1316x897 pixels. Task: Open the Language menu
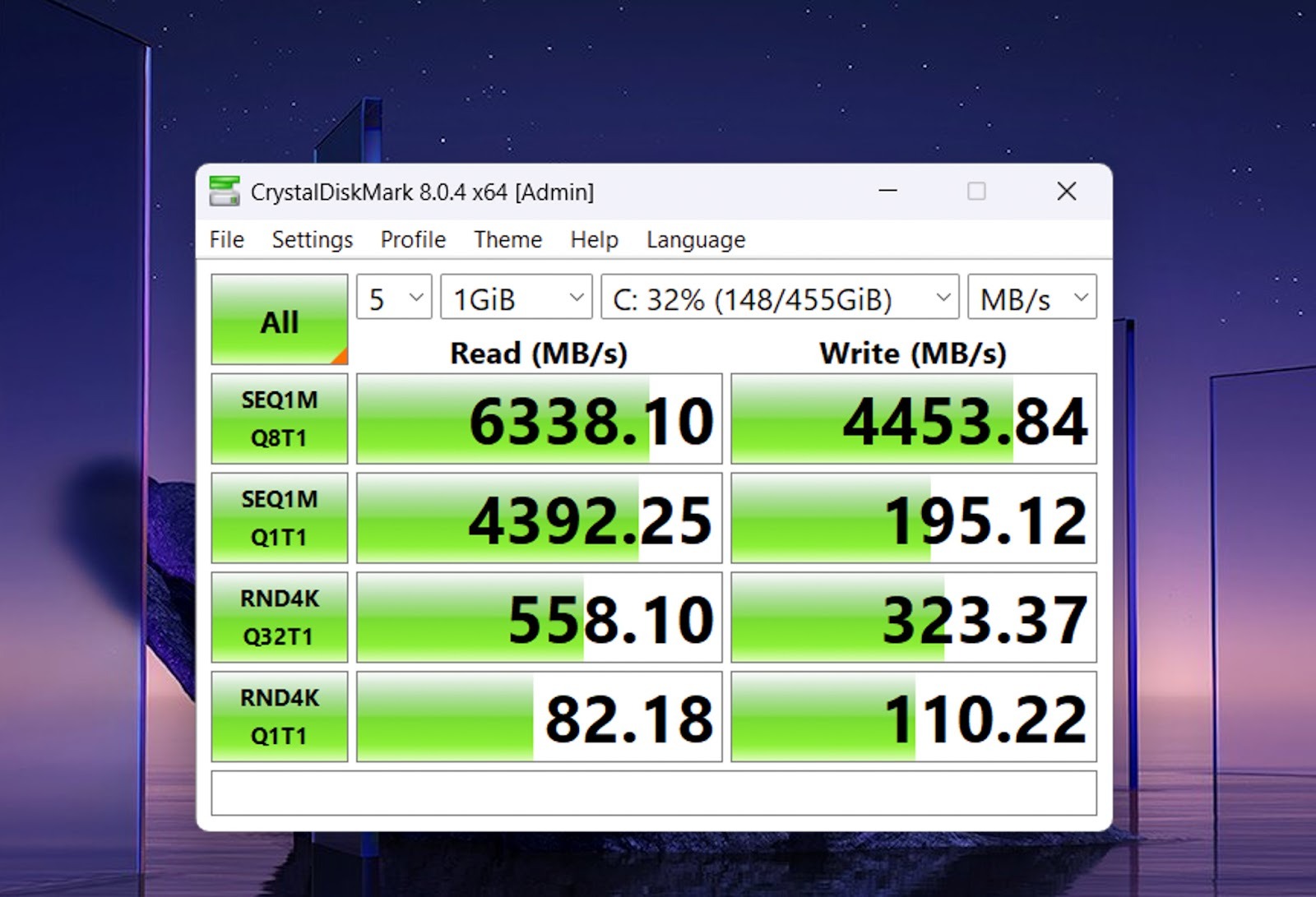[x=696, y=239]
